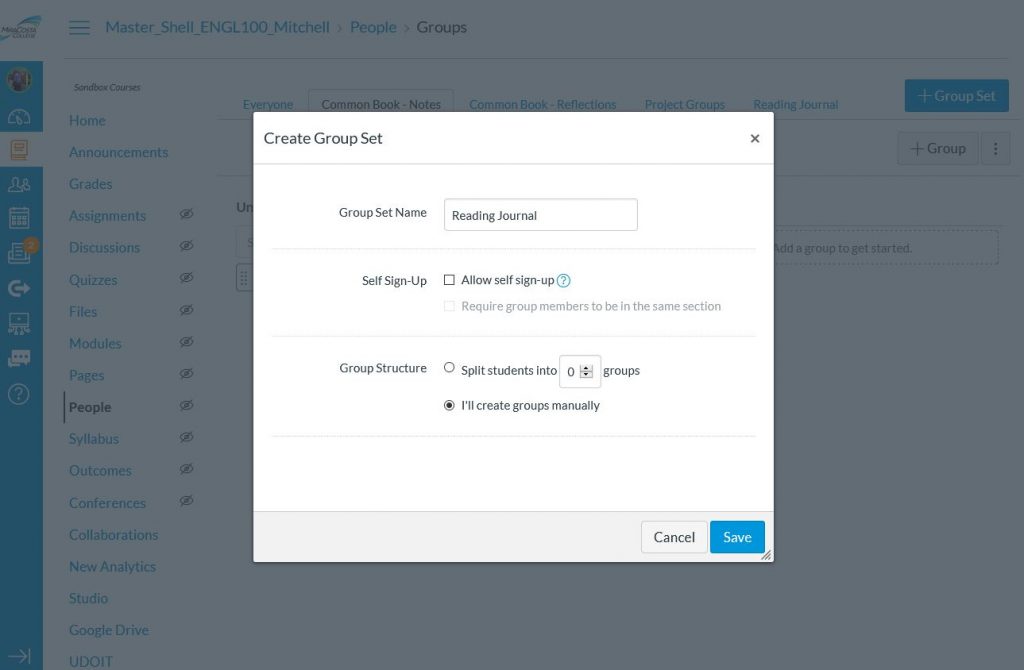Open Announcements in course menu
The image size is (1024, 670).
click(x=118, y=152)
